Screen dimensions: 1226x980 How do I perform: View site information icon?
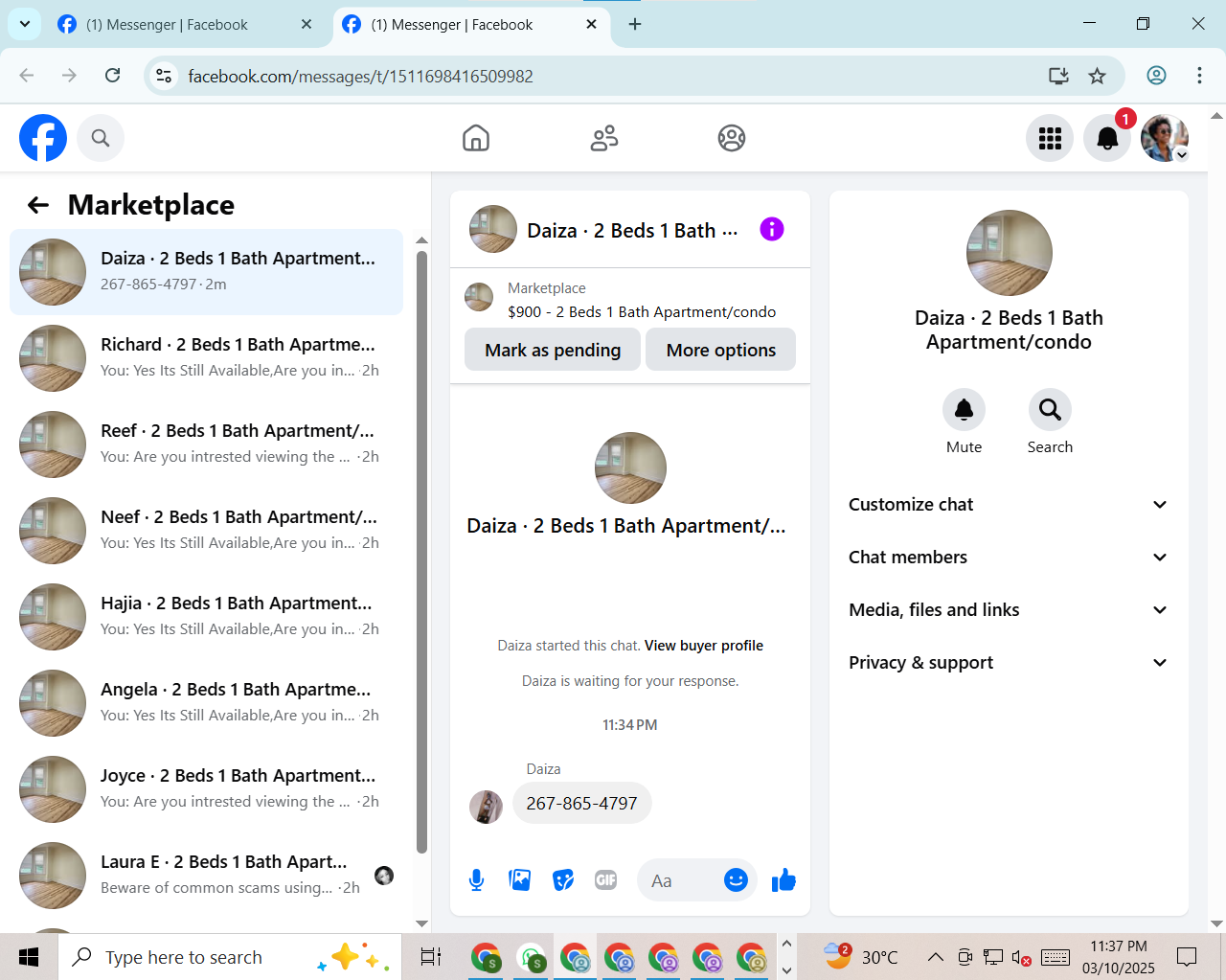click(x=164, y=76)
